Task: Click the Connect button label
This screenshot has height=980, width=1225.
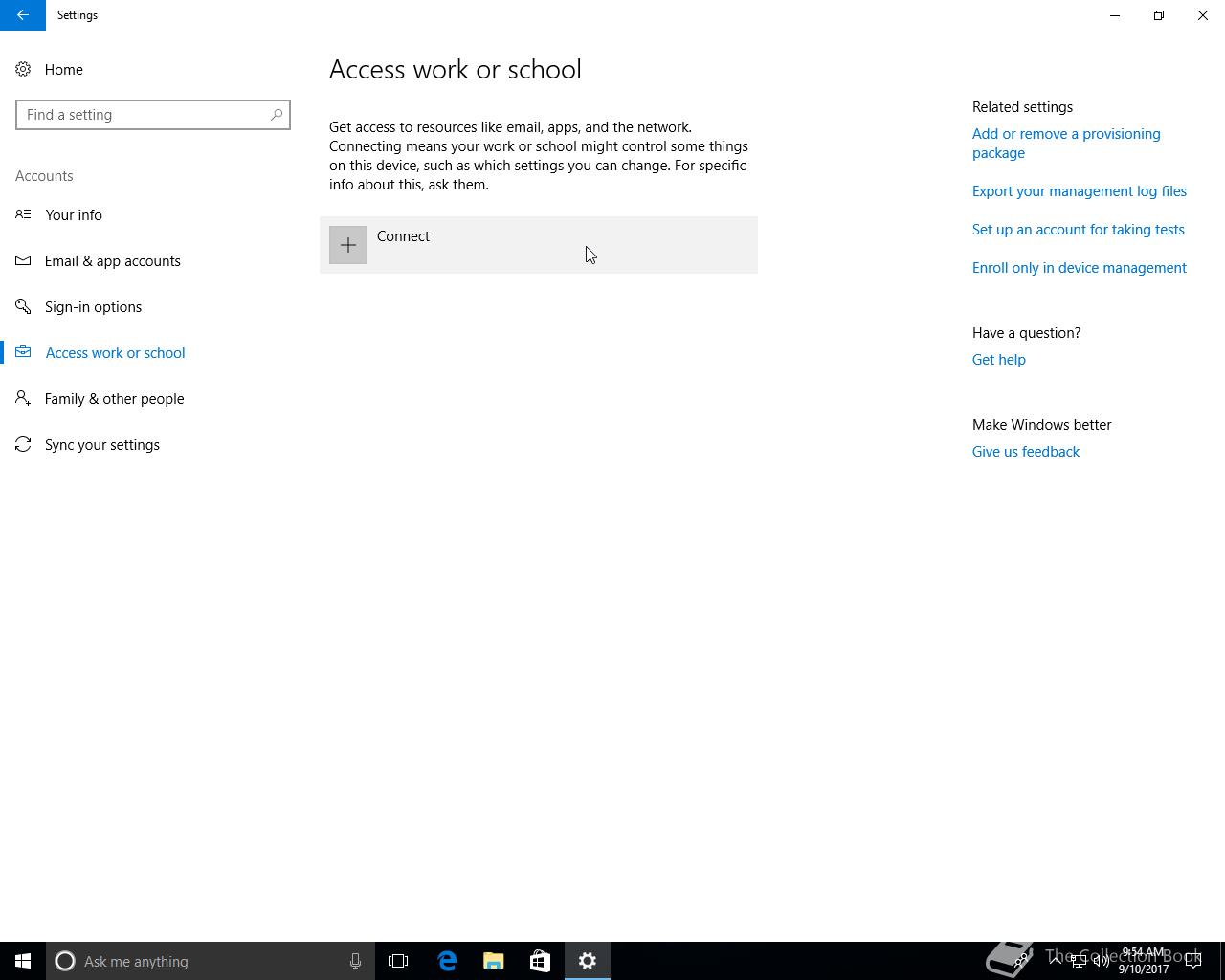Action: click(403, 236)
